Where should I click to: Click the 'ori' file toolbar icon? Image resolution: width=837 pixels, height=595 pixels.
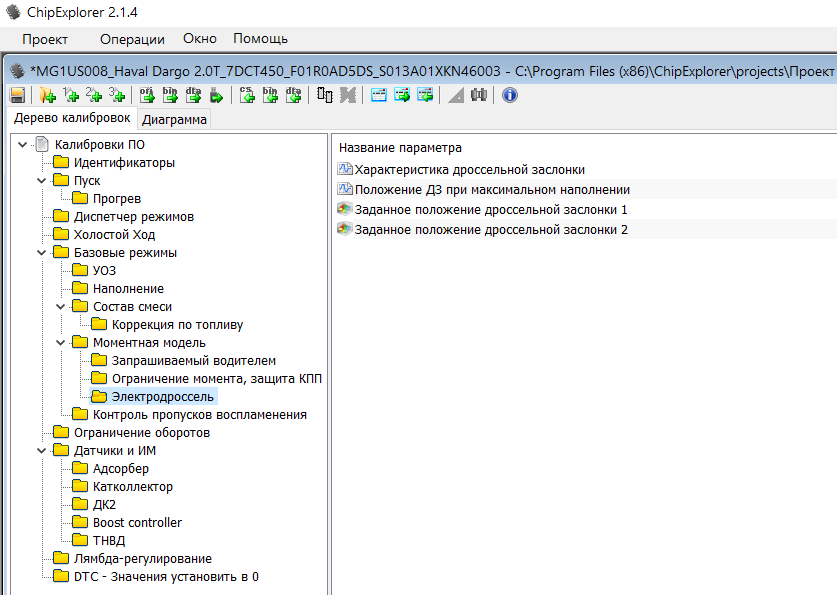click(x=146, y=95)
